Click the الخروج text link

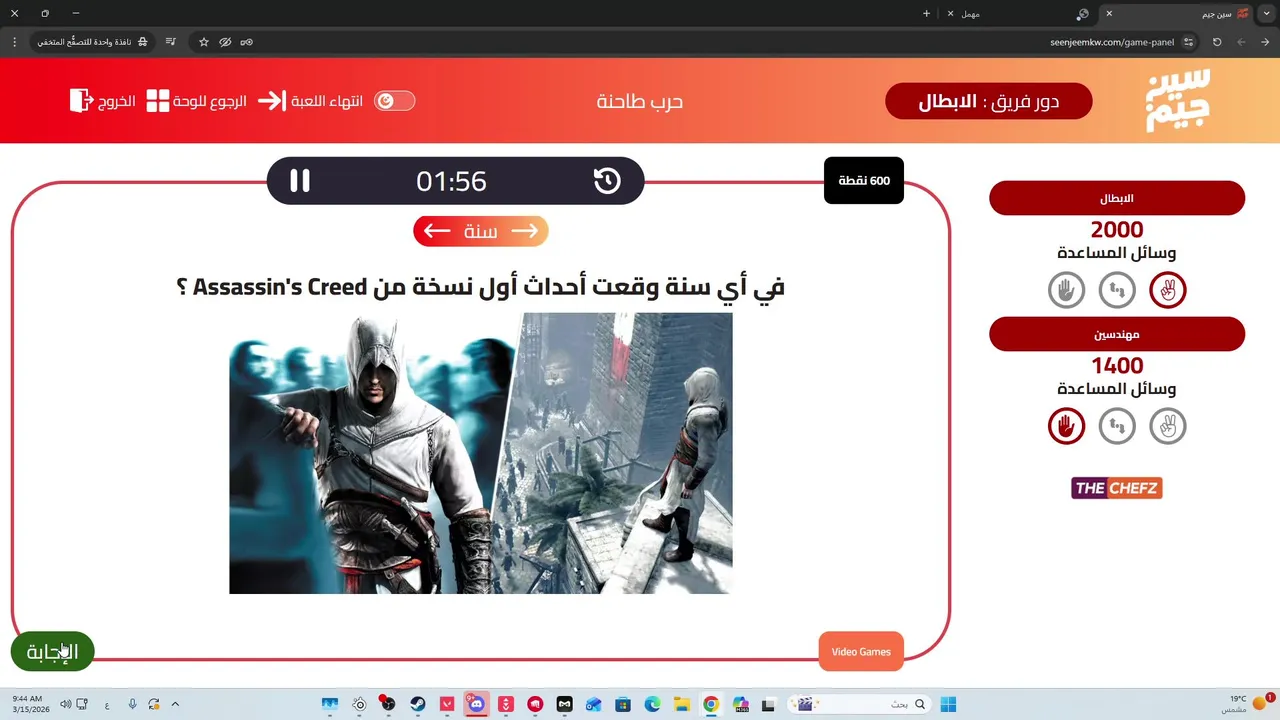(x=117, y=101)
